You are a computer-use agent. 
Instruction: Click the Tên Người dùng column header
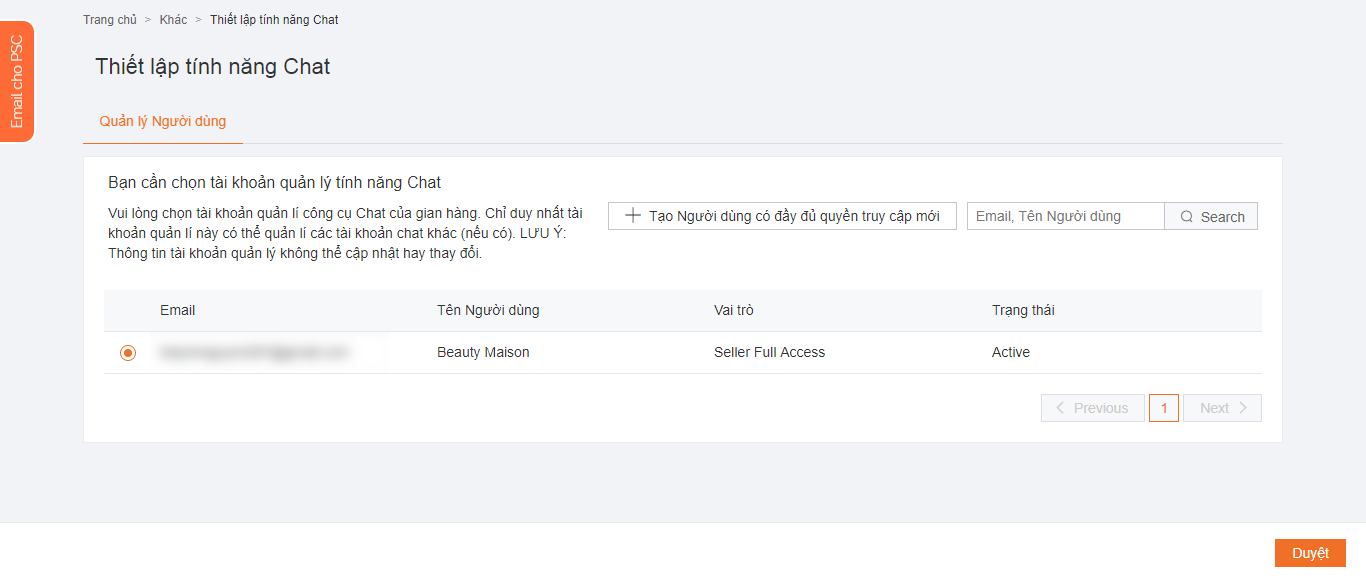click(x=488, y=310)
